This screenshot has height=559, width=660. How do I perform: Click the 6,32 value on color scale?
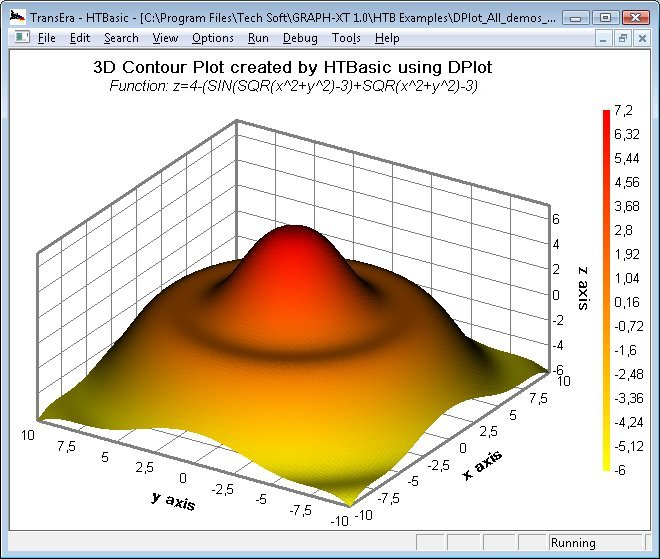coord(626,134)
